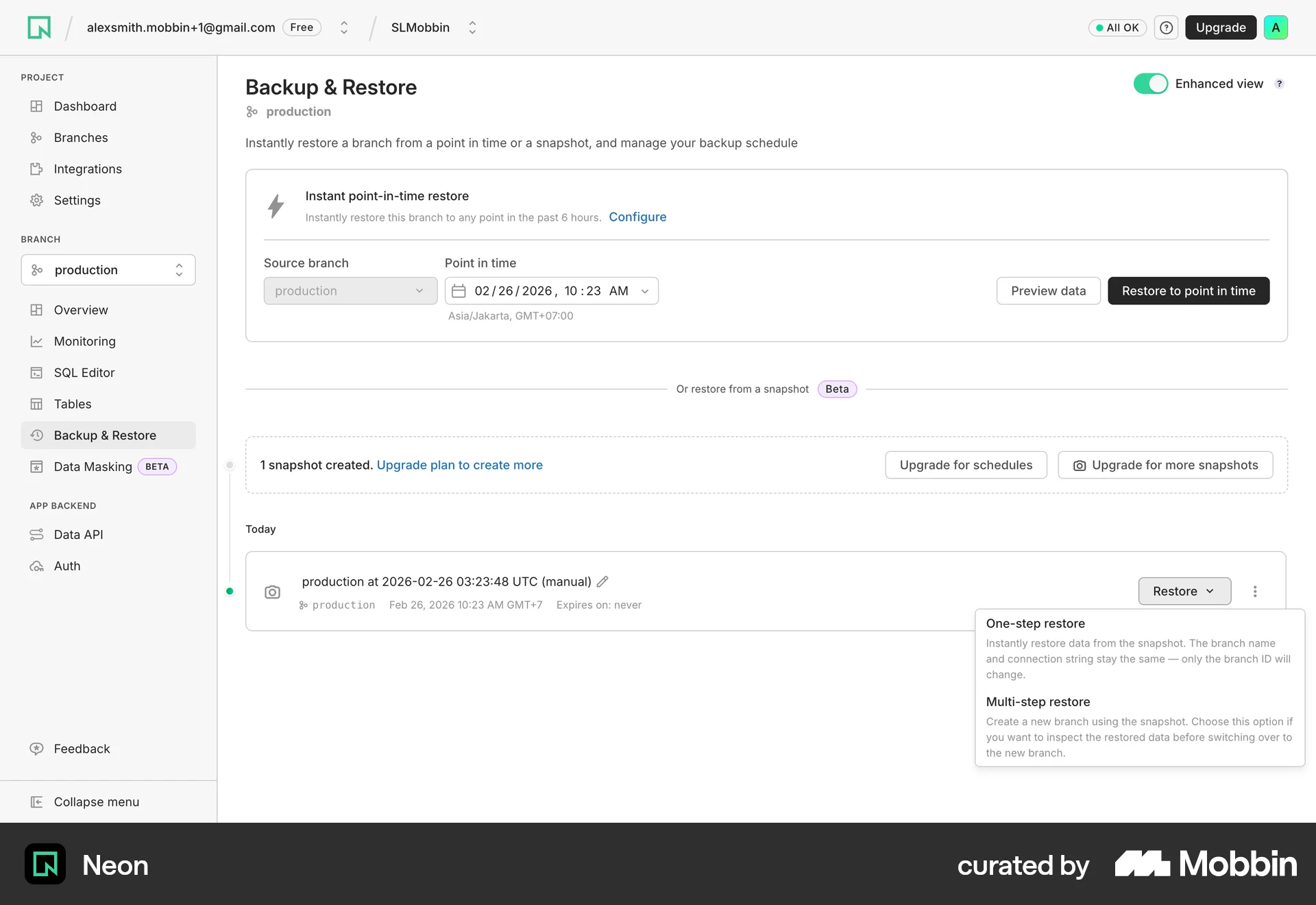Click the Tables icon
Image resolution: width=1316 pixels, height=905 pixels.
[x=36, y=405]
